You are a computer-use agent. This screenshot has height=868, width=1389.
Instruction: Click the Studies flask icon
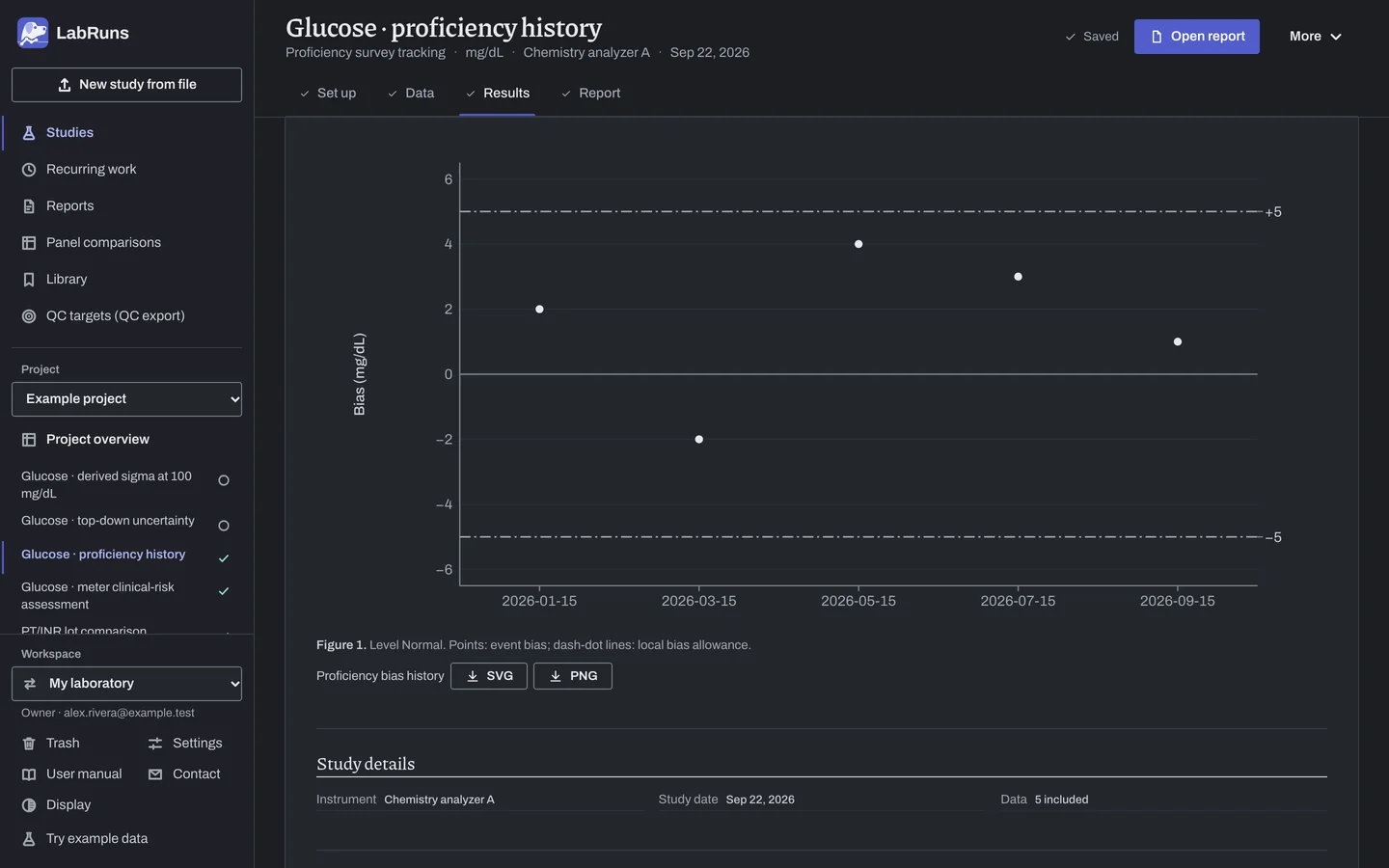[29, 133]
